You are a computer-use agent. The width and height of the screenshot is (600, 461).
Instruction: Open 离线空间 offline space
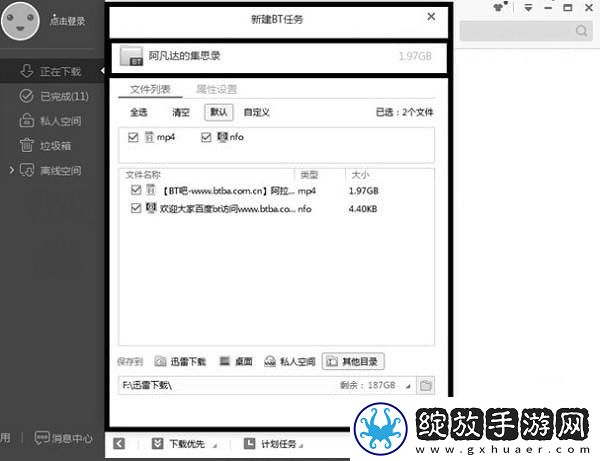[x=50, y=171]
